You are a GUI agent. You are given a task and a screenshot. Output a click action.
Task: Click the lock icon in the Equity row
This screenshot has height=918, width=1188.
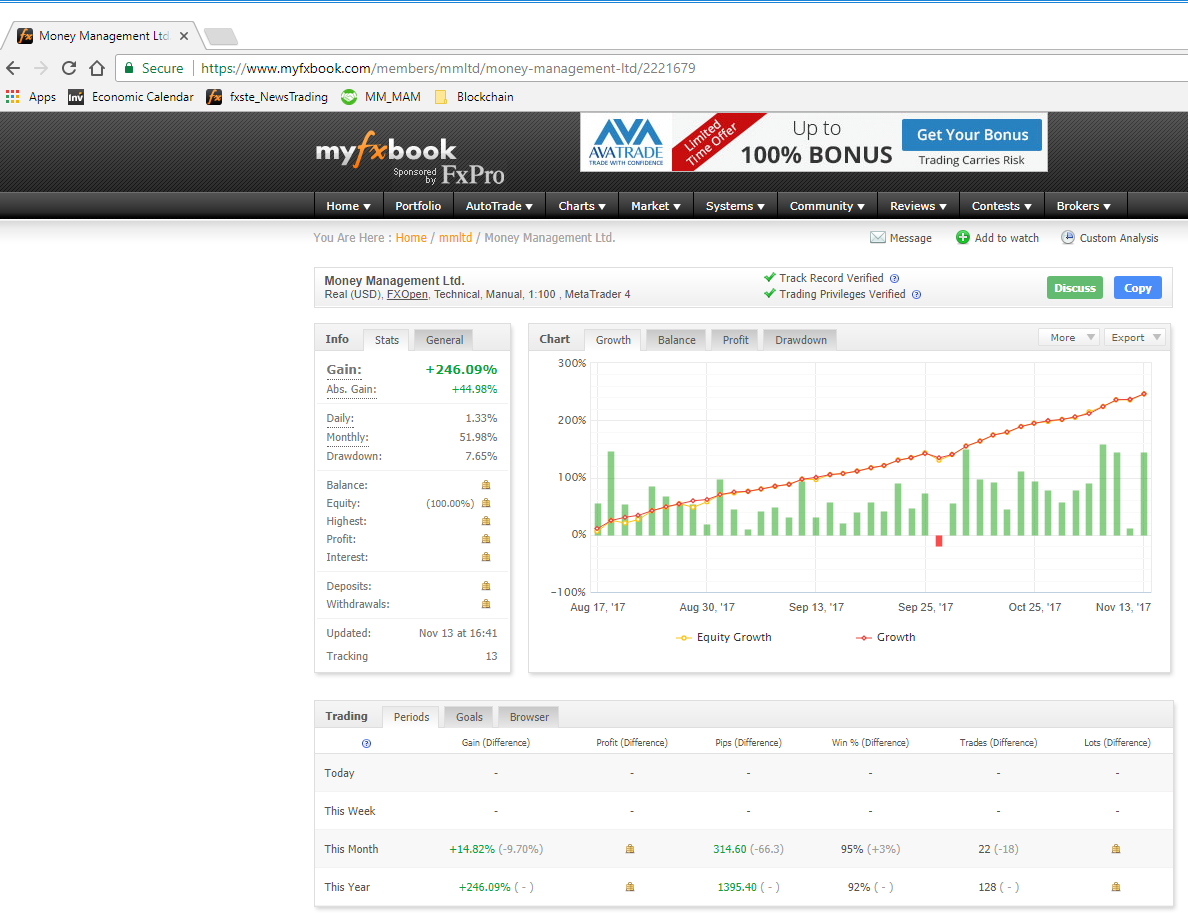coord(486,503)
